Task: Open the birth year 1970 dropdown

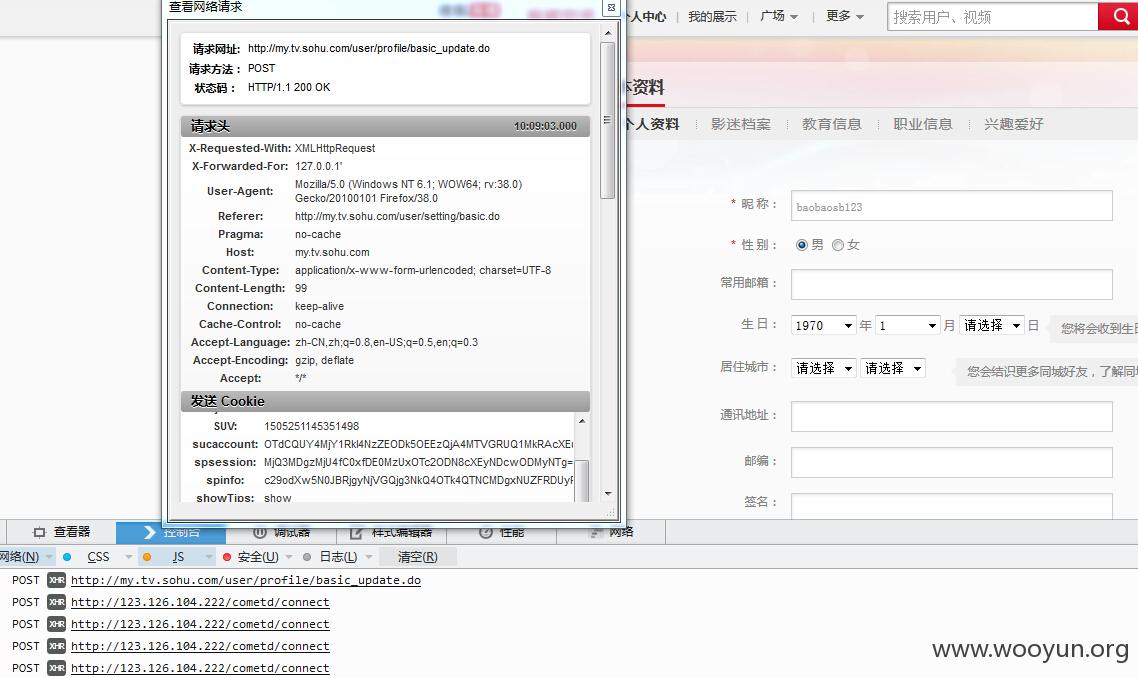Action: click(824, 325)
